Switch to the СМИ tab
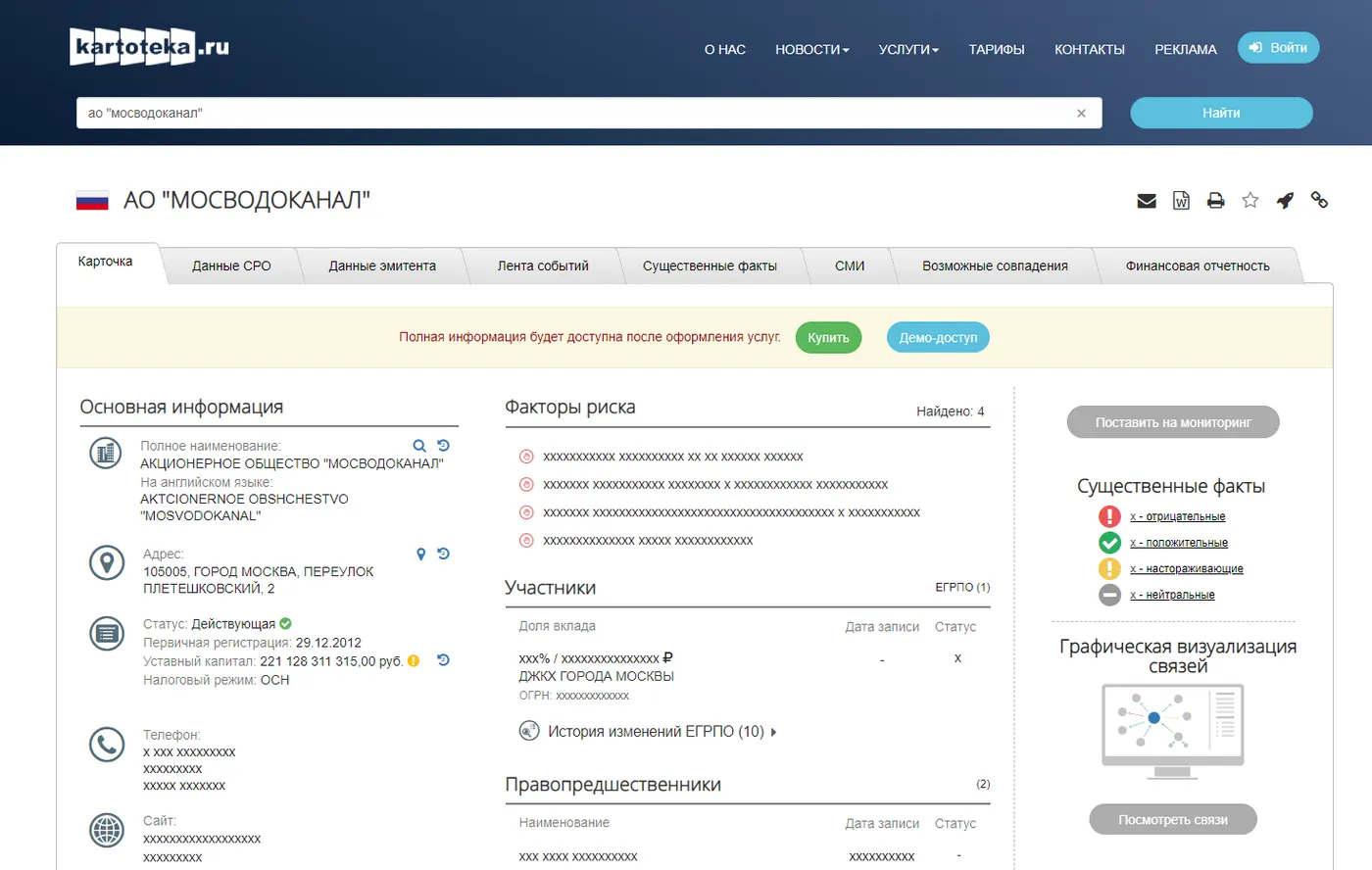 tap(850, 266)
